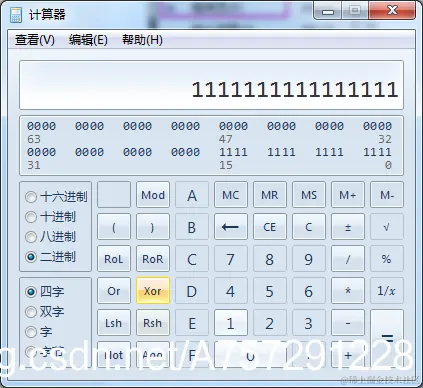Screen dimensions: 423x388
Task: Click the plus-minus ± sign button
Action: coord(348,227)
